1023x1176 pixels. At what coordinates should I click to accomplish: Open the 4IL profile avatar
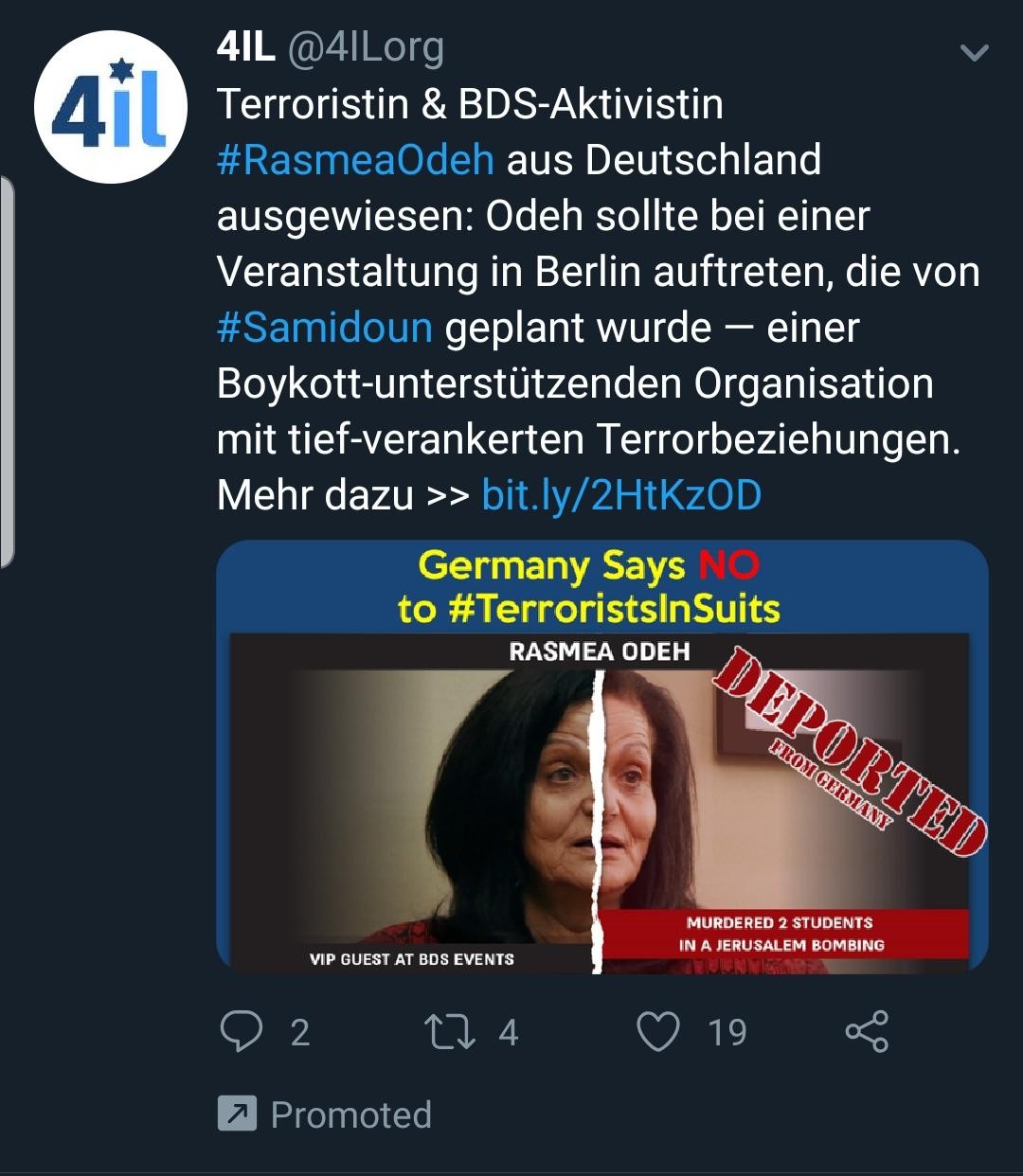point(111,107)
